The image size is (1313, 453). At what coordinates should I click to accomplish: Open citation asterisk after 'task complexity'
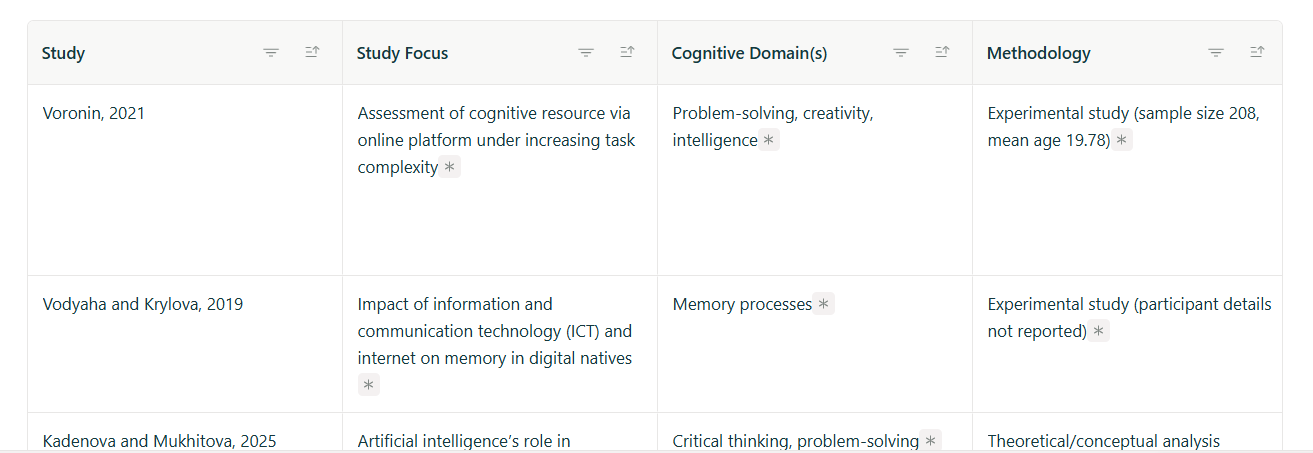point(450,168)
